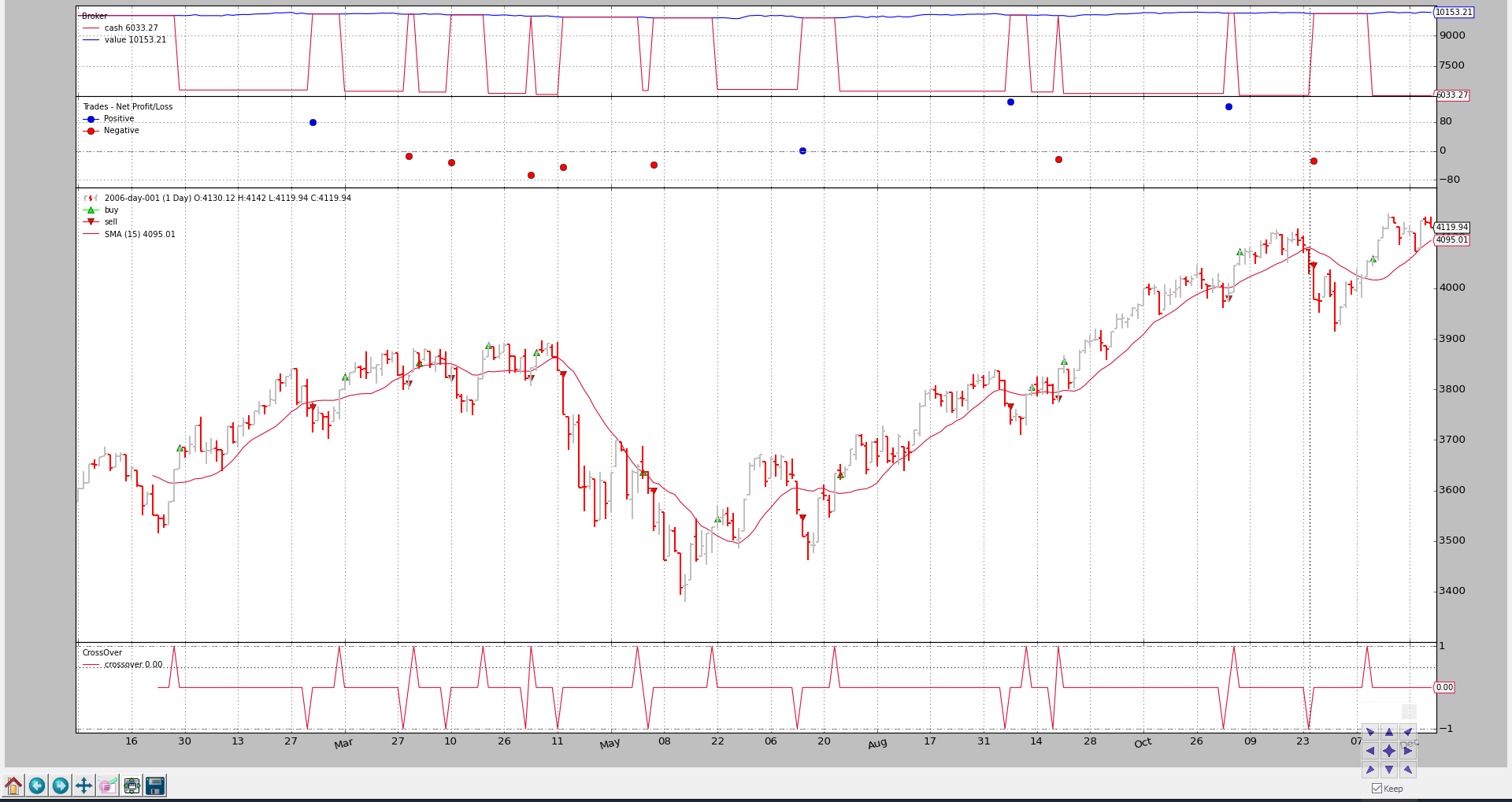Go back to the previous view
The width and height of the screenshot is (1512, 802).
tap(37, 785)
